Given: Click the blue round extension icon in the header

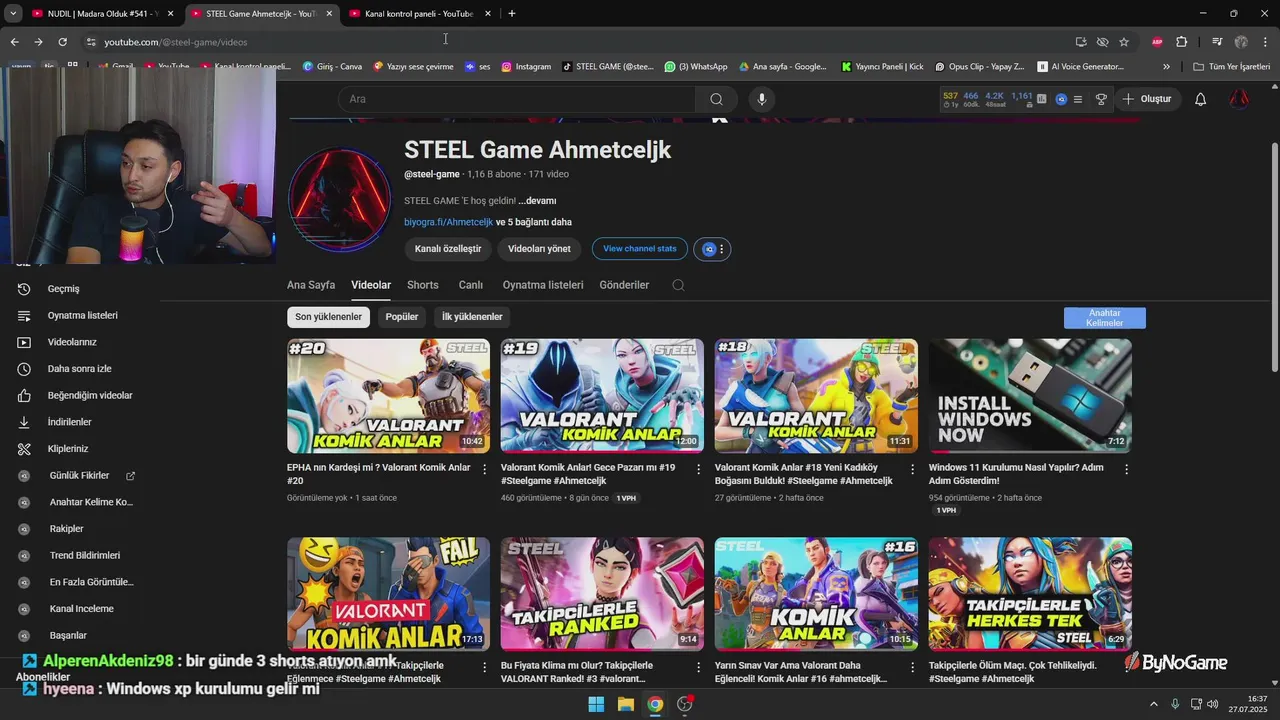Looking at the screenshot, I should point(1061,99).
